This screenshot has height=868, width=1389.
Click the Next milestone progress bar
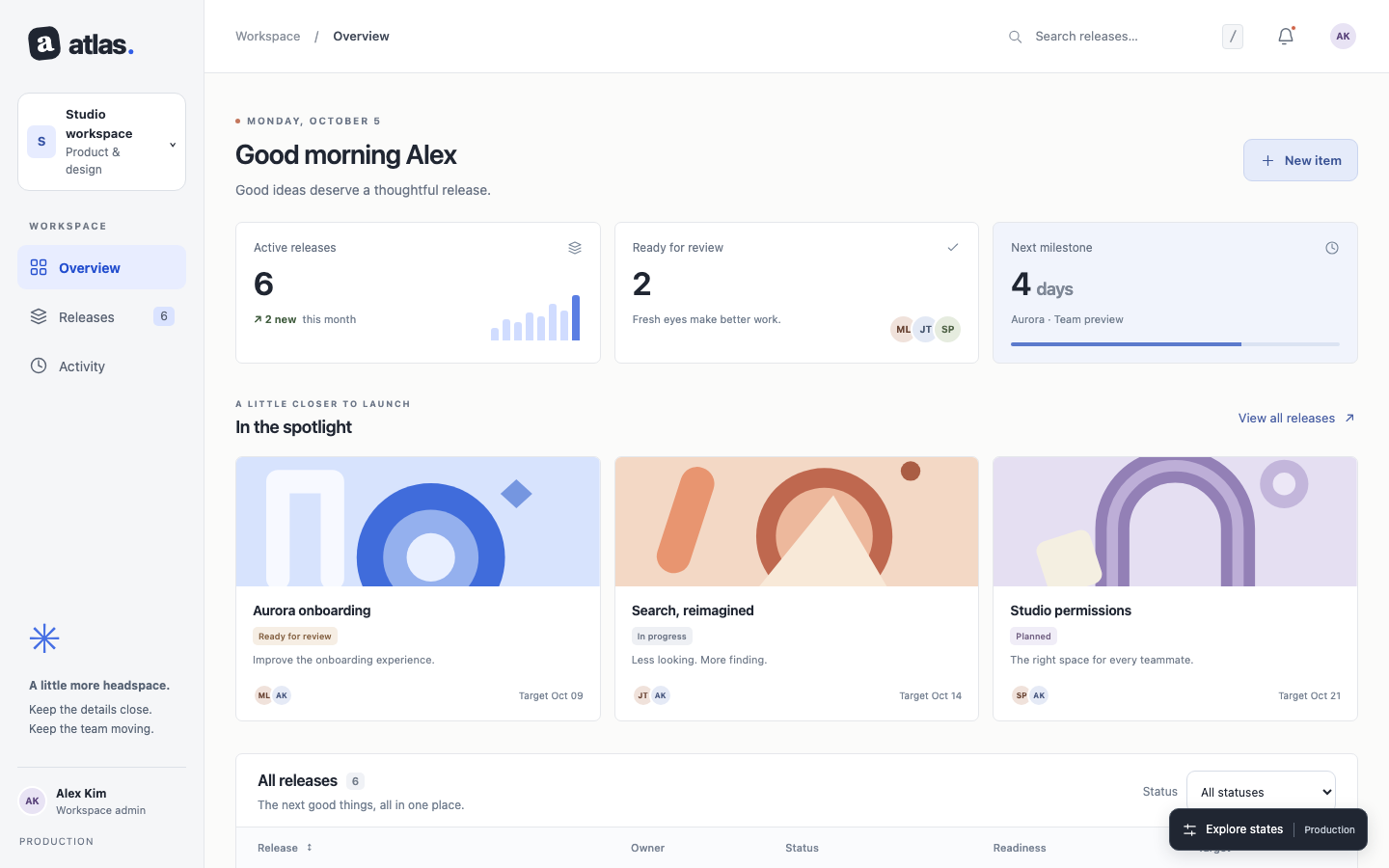pos(1175,344)
